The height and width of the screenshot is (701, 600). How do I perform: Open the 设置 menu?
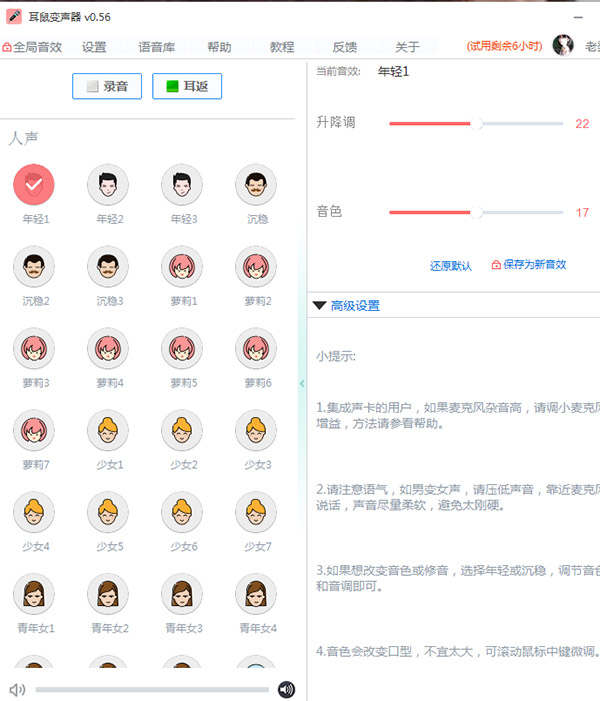(x=94, y=47)
